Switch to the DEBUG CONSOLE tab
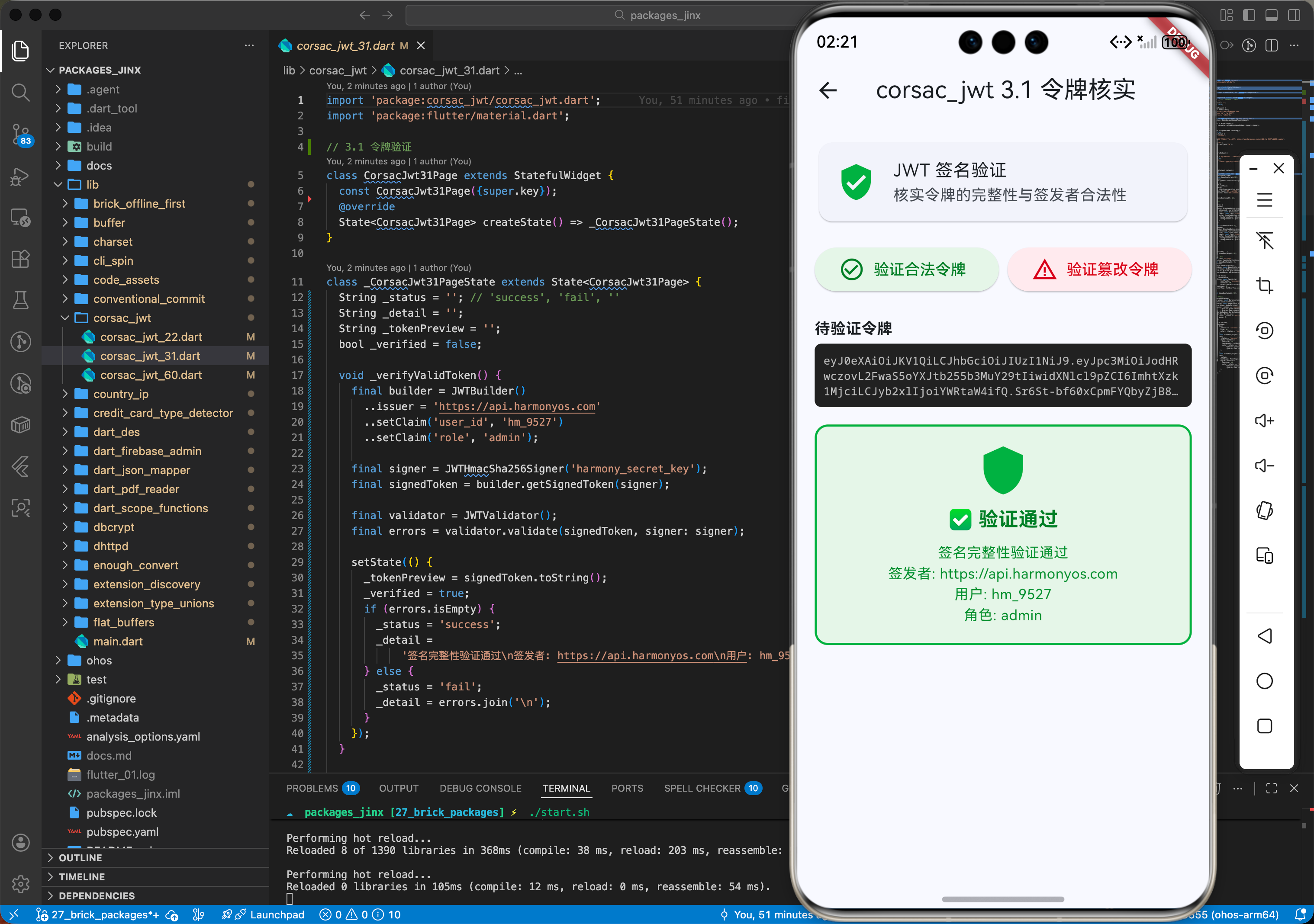 pyautogui.click(x=480, y=789)
